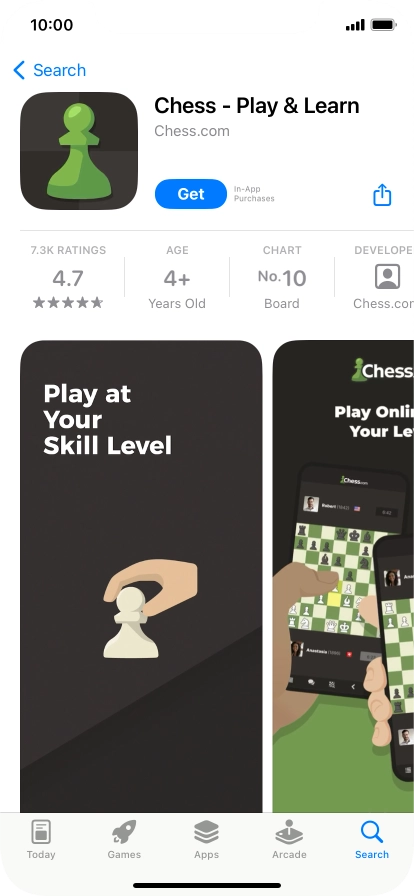Tap the developer person icon
The height and width of the screenshot is (896, 414).
tap(387, 277)
